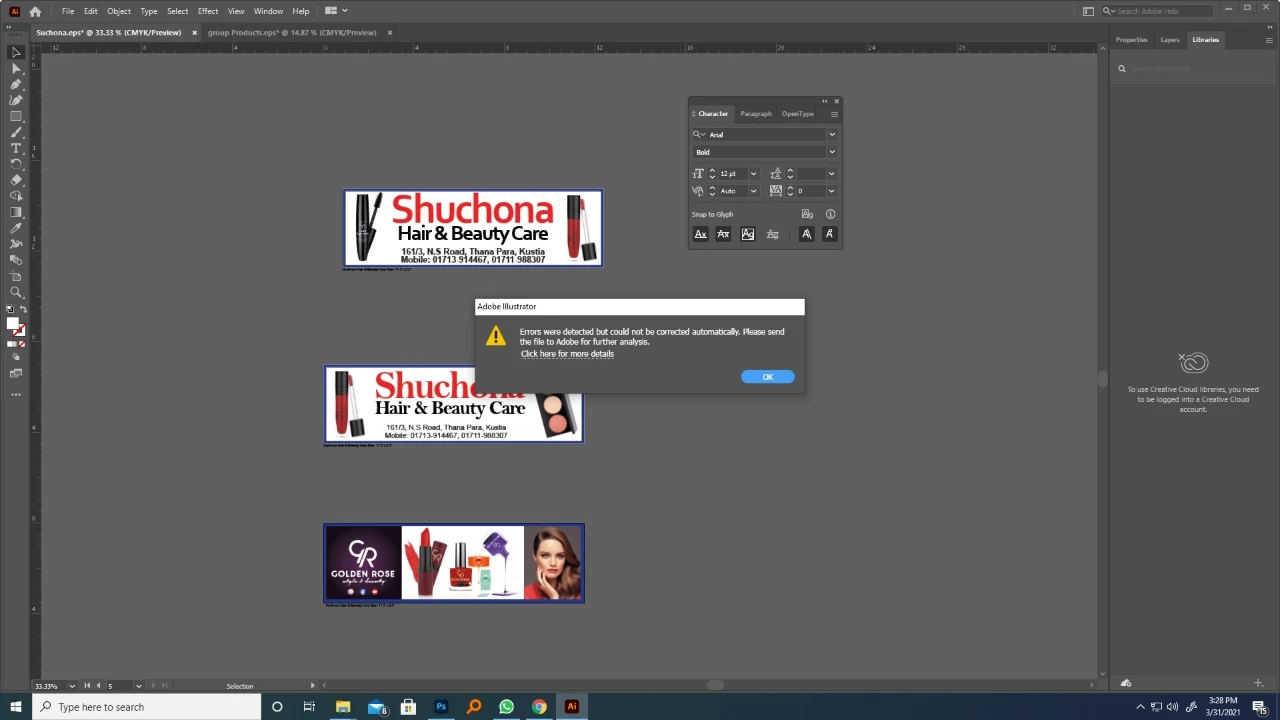Select the Selection tool arrow

click(16, 52)
